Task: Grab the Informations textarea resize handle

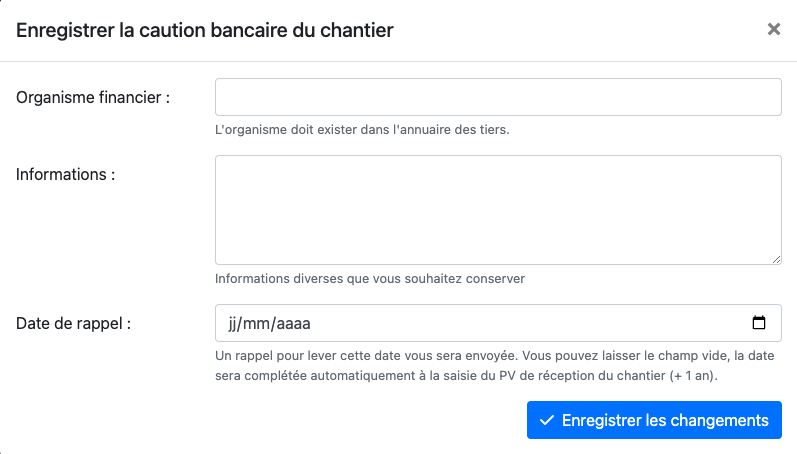Action: [x=776, y=259]
